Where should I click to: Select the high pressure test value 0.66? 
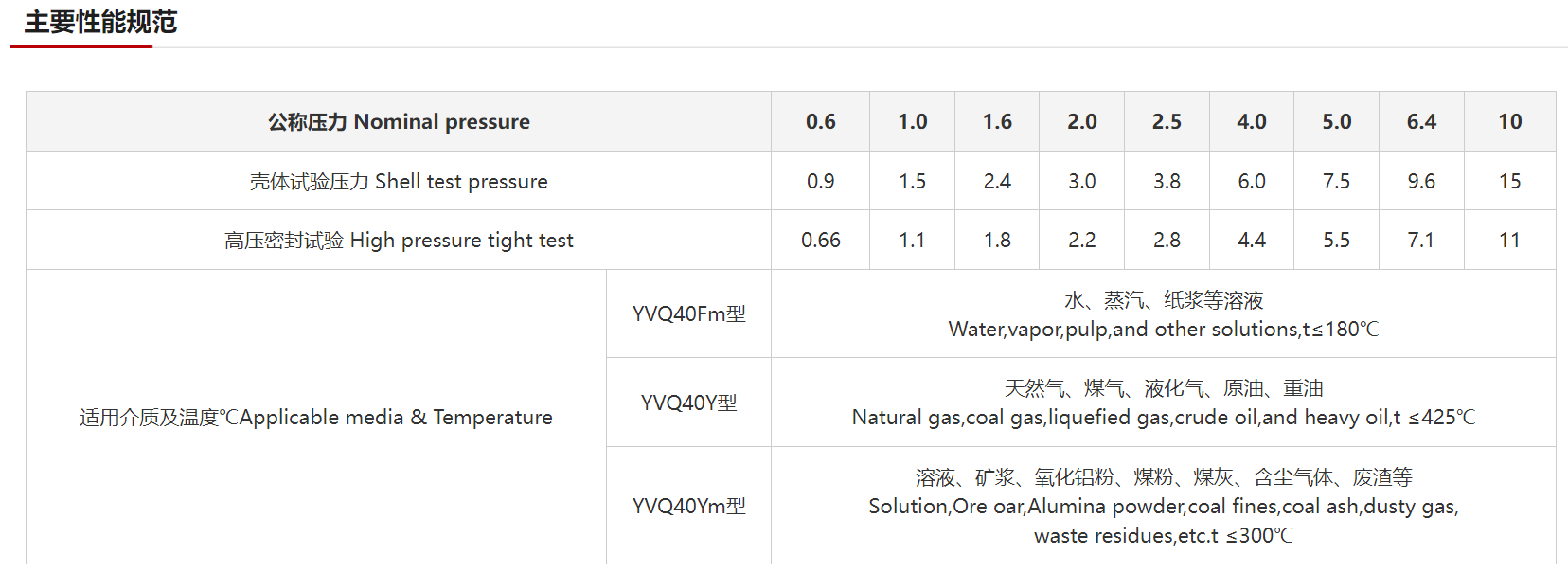(x=821, y=241)
